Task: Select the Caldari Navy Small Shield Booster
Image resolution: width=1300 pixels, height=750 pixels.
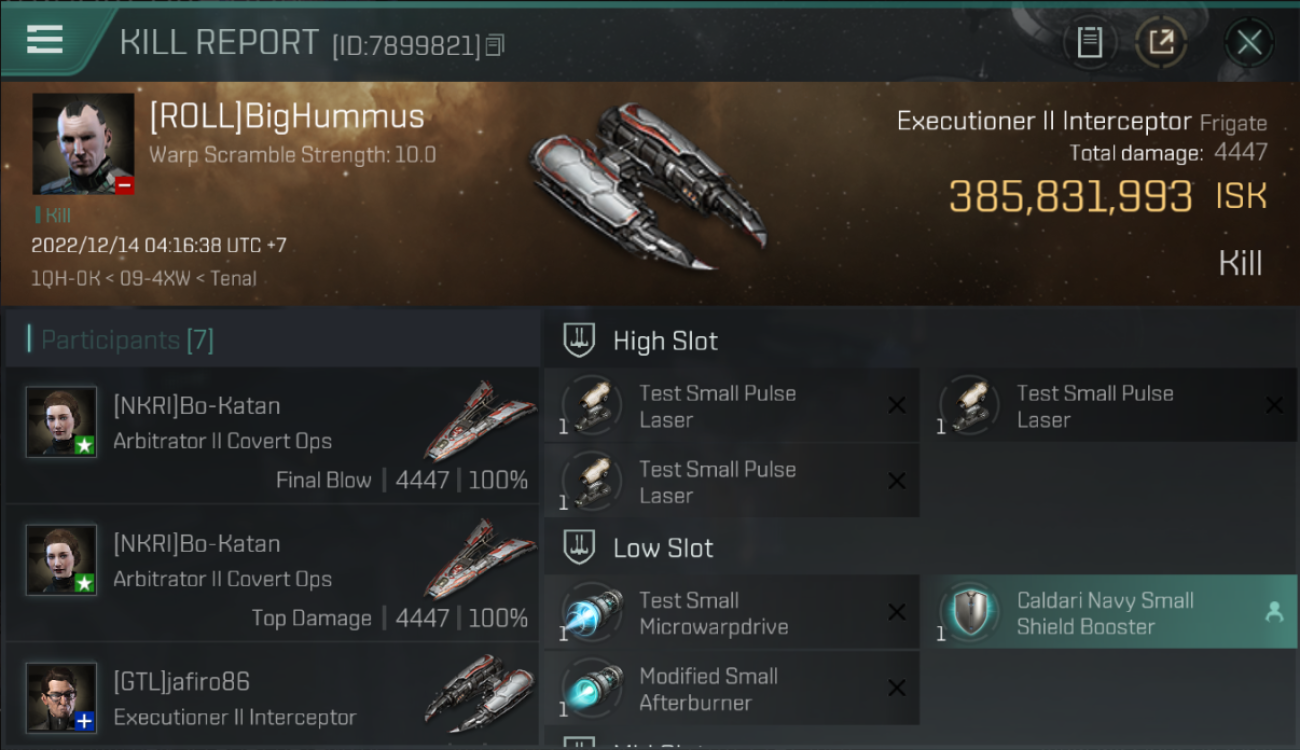Action: pyautogui.click(x=1108, y=612)
